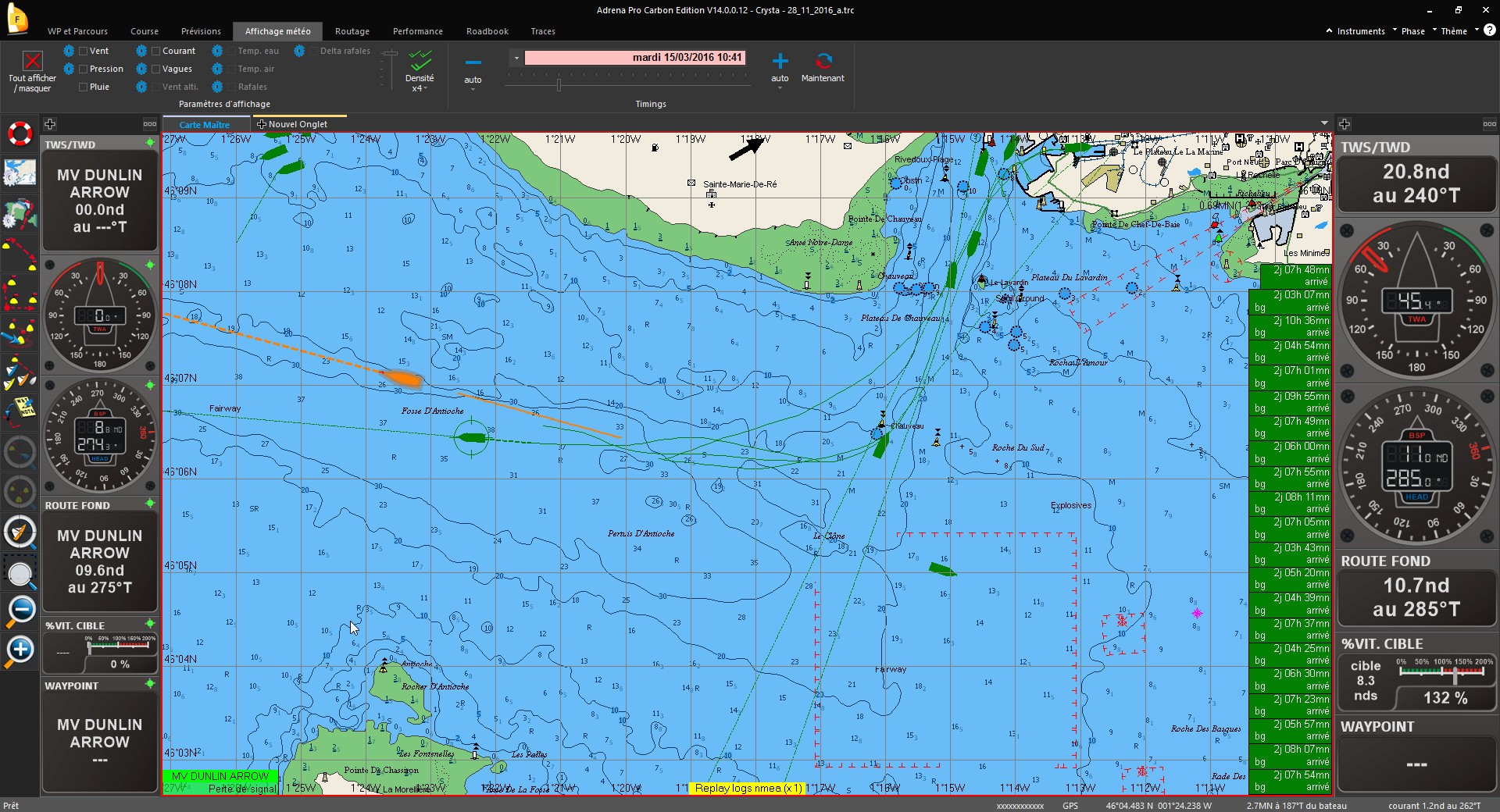This screenshot has height=812, width=1500.
Task: Select the create route with waypoints tool
Action: coord(20,255)
